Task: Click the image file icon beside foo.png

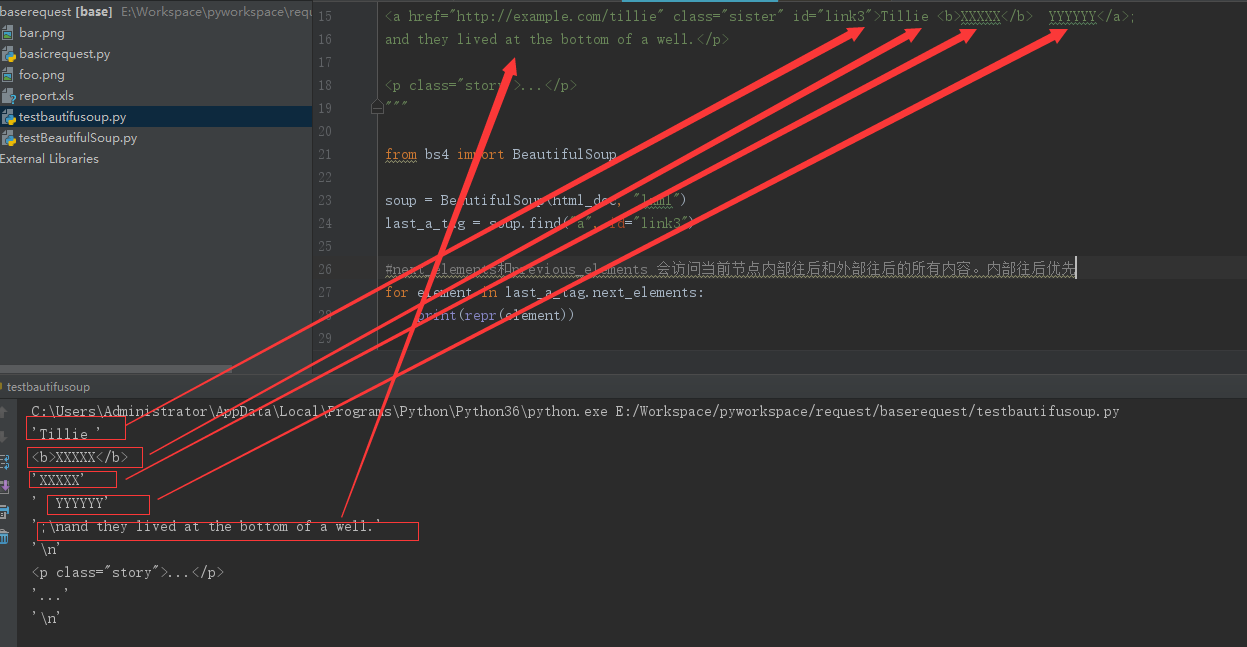Action: [x=8, y=75]
